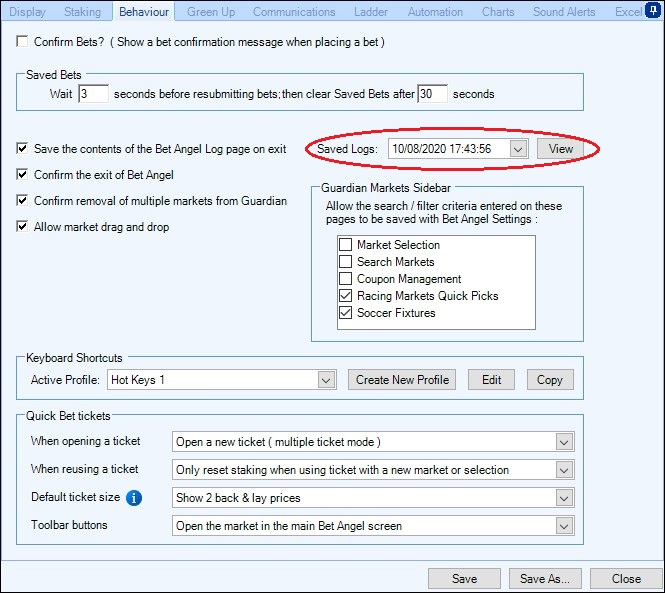Viewport: 665px width, 593px height.
Task: Uncheck Confirm the exit of Bet Angel
Action: click(x=22, y=174)
